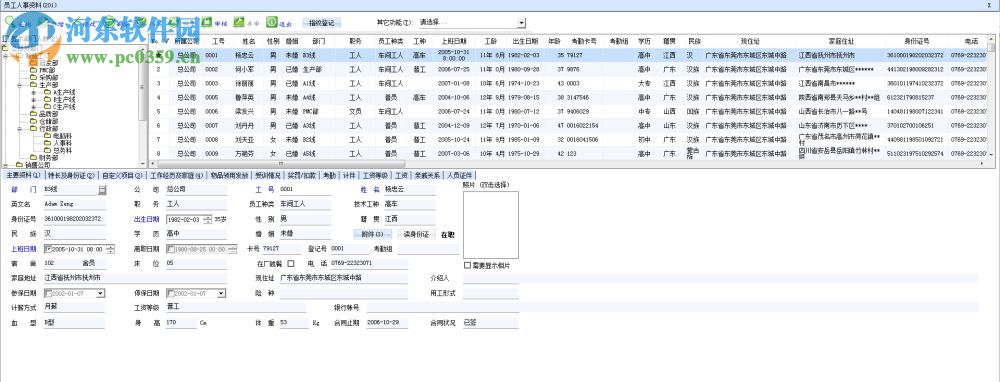Select the 仓储部 folder in tree
Screen dimensions: 1000x382
click(43, 121)
